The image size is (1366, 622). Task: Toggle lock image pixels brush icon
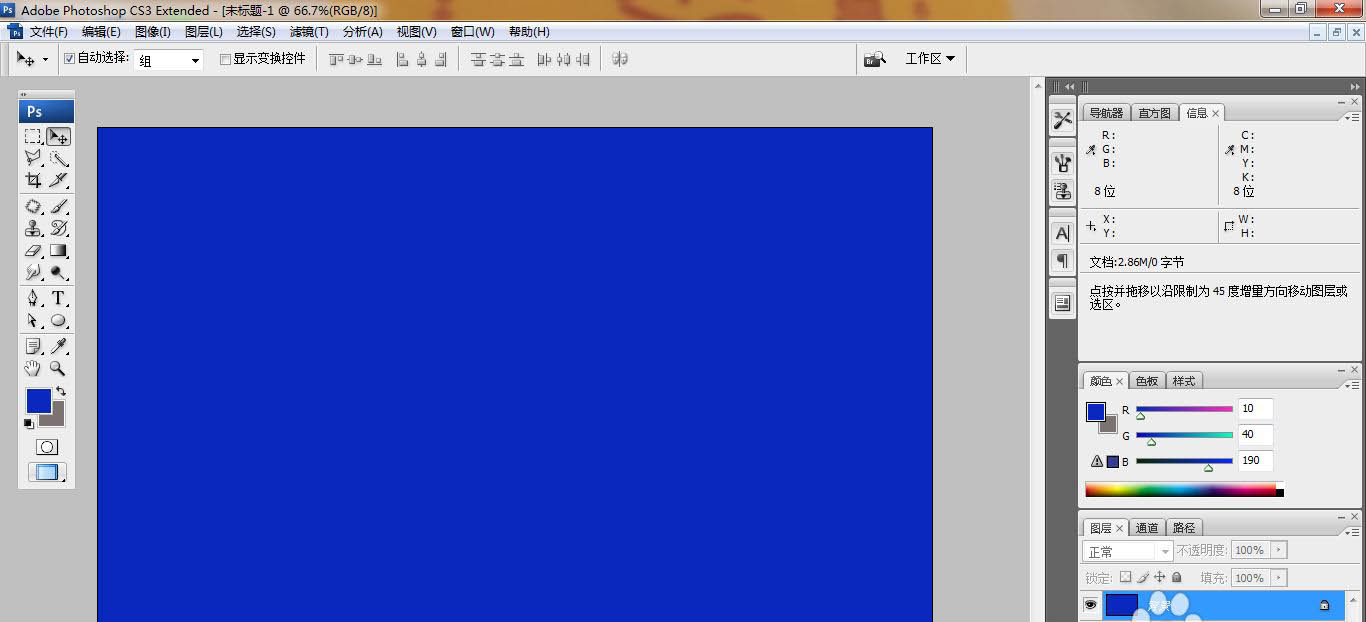click(1143, 577)
